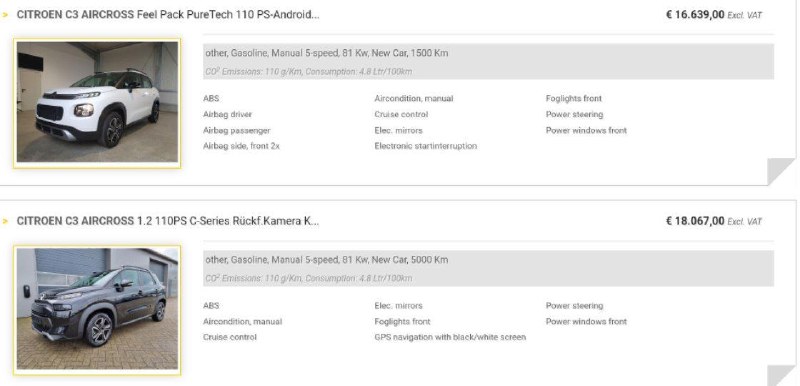Click GPS navigation with black/white screen feature
This screenshot has width=800, height=386.
pyautogui.click(x=450, y=338)
